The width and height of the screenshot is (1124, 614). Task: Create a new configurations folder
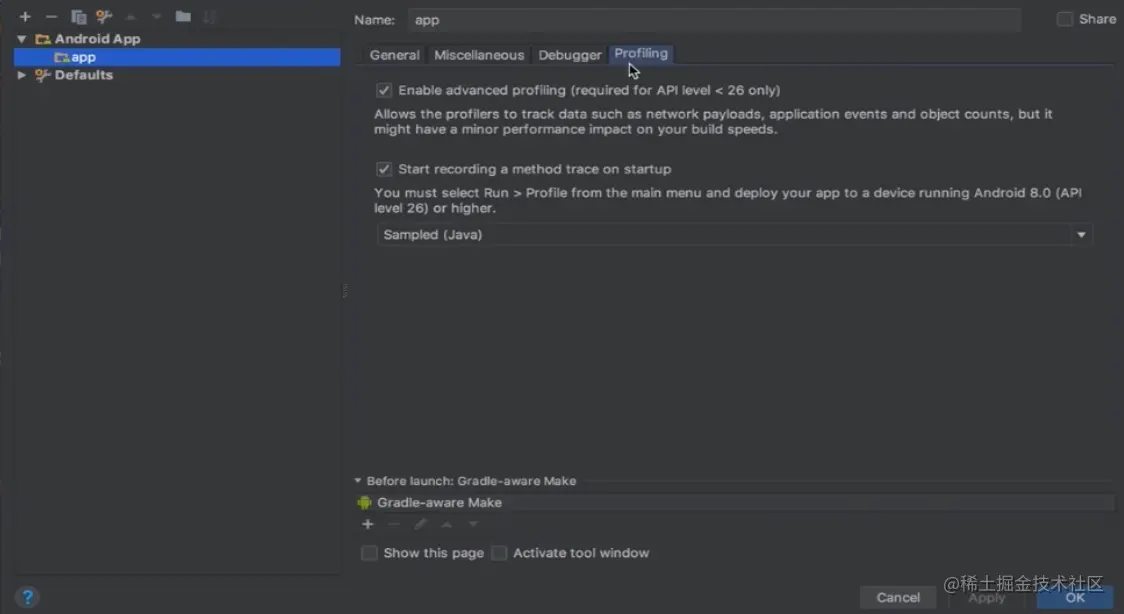183,16
